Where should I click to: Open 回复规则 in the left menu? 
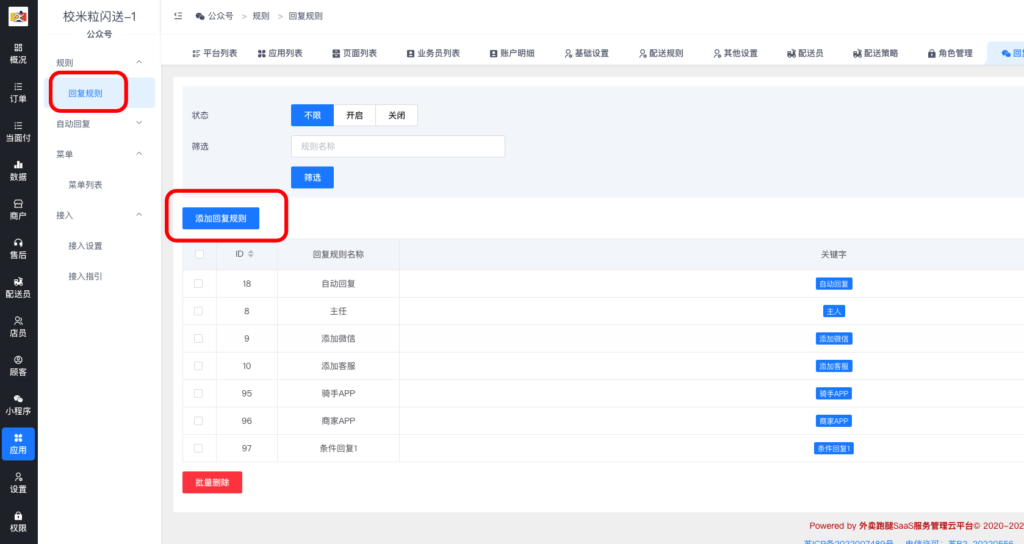point(100,93)
